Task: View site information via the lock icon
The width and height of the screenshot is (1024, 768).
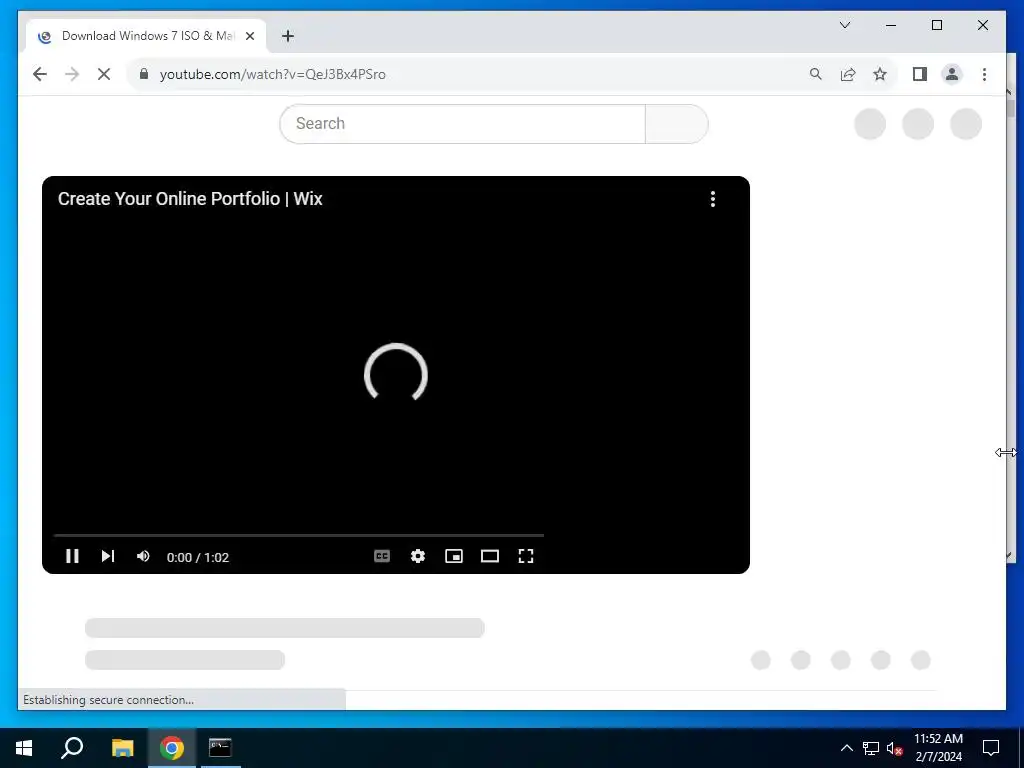Action: tap(144, 74)
